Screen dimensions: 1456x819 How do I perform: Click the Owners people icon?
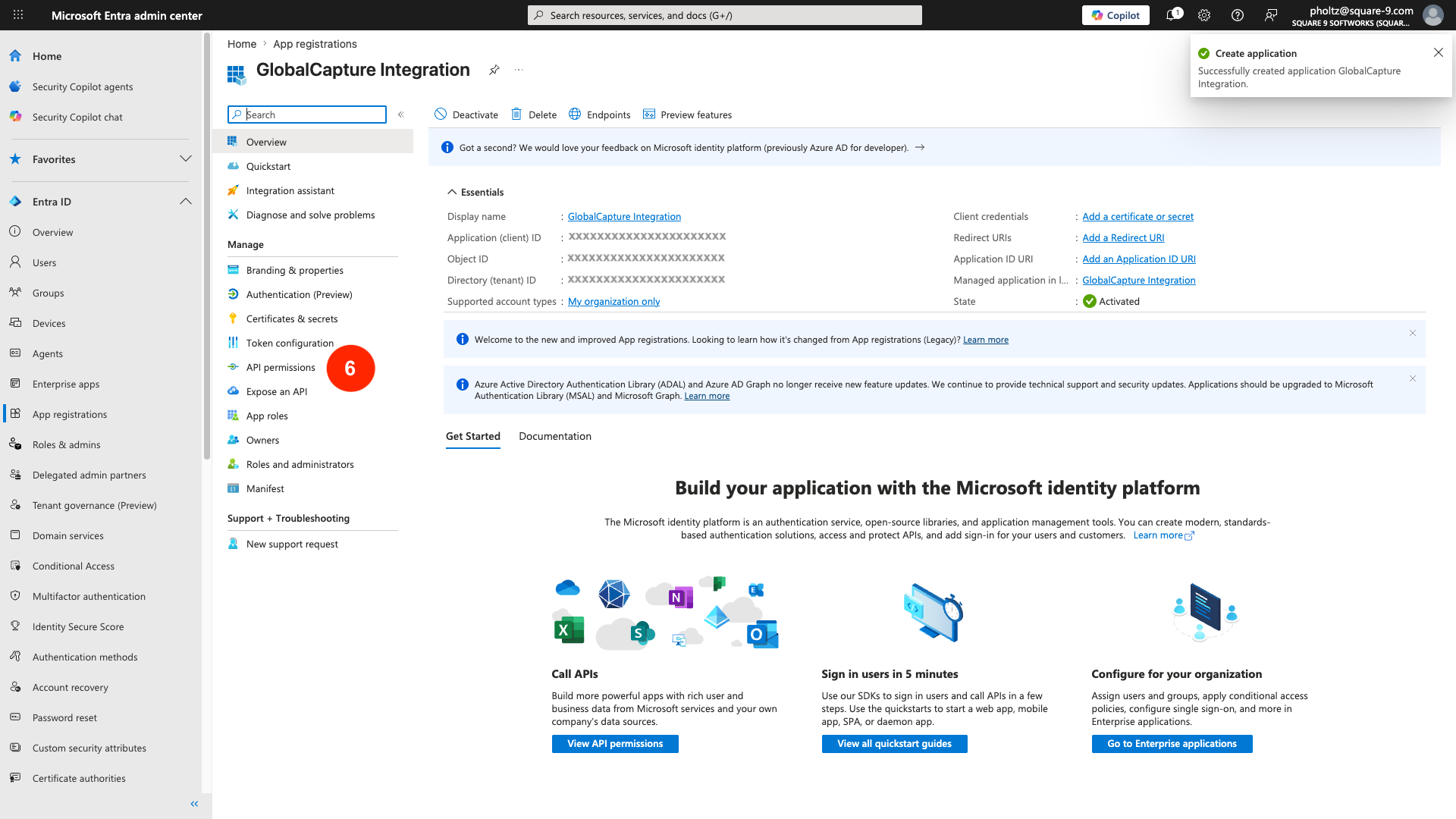234,440
